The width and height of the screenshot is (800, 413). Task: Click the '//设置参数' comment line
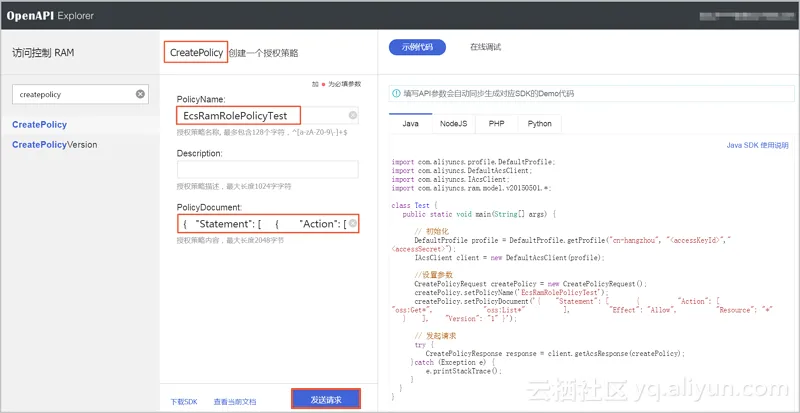point(433,275)
